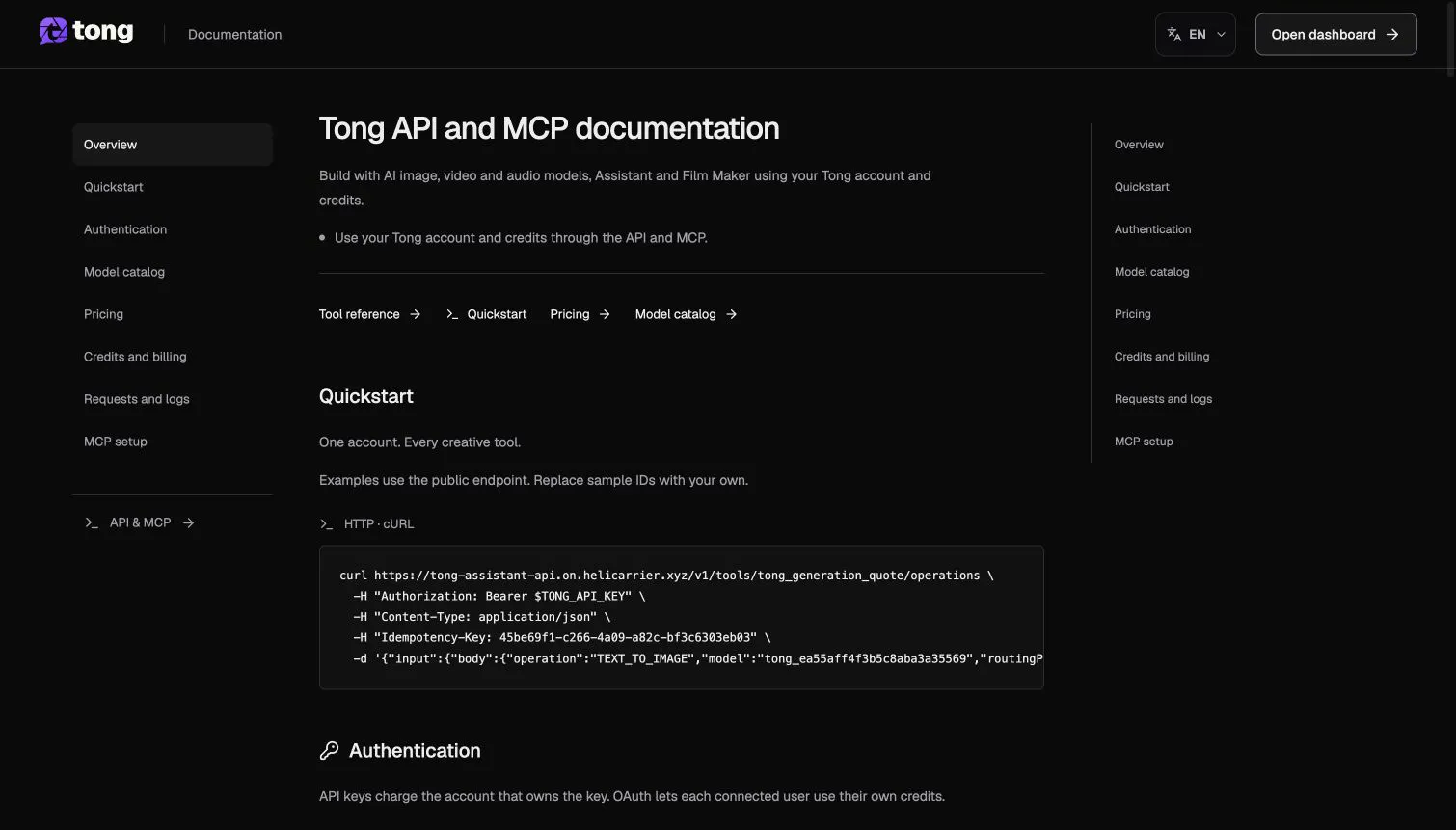This screenshot has width=1456, height=830.
Task: Click the Open dashboard button
Action: click(x=1335, y=34)
